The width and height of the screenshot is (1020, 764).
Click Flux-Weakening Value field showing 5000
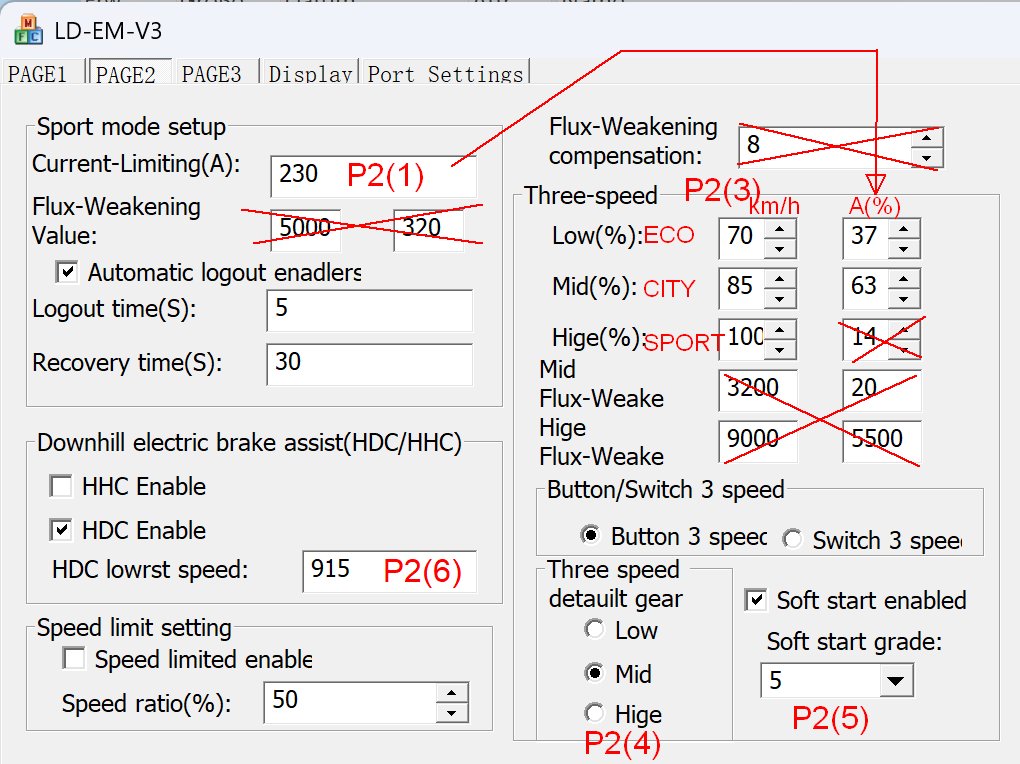coord(305,230)
